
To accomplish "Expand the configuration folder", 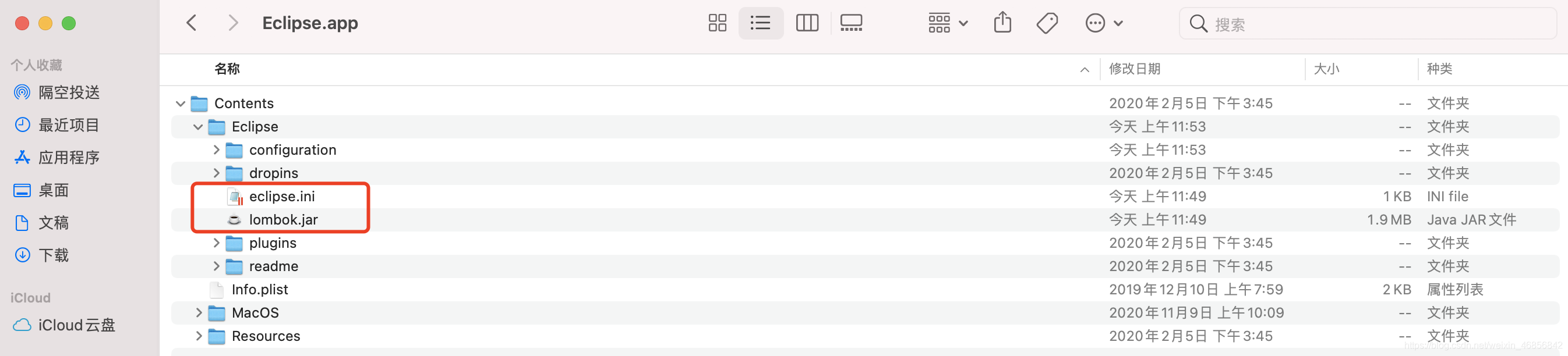I will pos(216,149).
